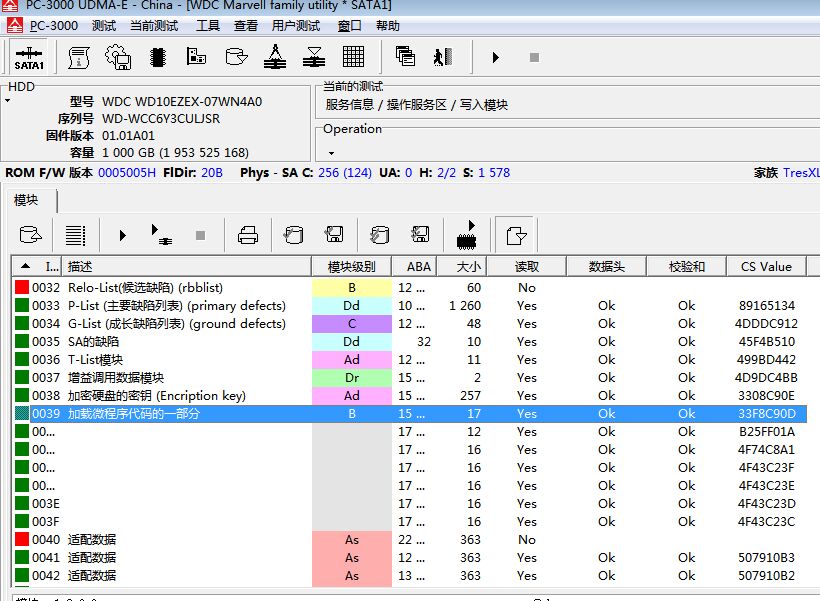Click the CS Value column header

[766, 266]
